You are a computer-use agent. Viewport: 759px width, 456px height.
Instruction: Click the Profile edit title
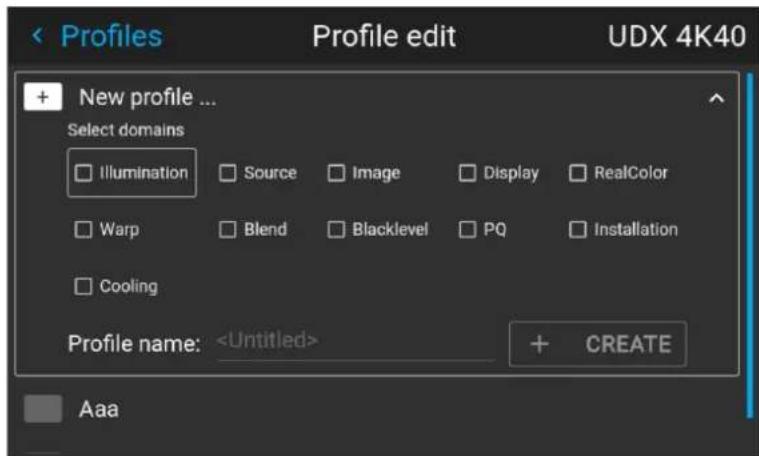point(384,36)
